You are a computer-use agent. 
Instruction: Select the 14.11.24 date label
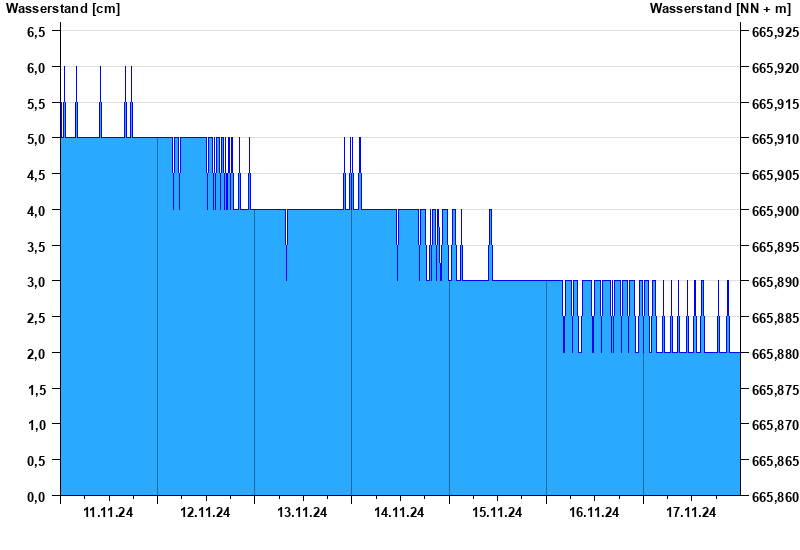(399, 513)
